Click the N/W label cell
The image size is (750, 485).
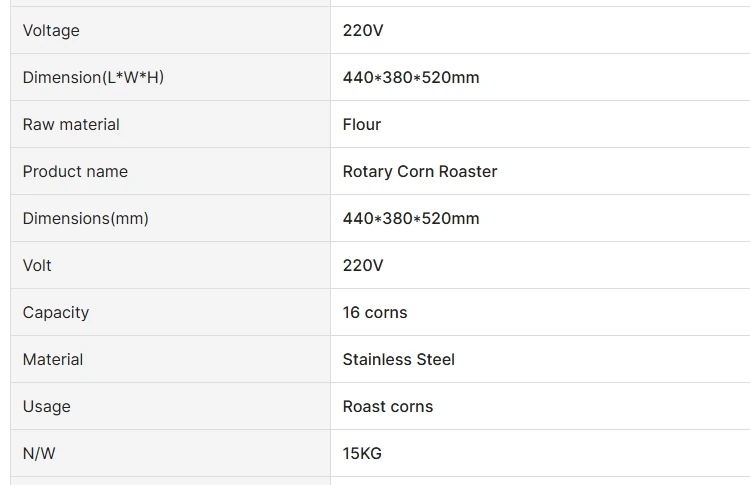pyautogui.click(x=39, y=453)
